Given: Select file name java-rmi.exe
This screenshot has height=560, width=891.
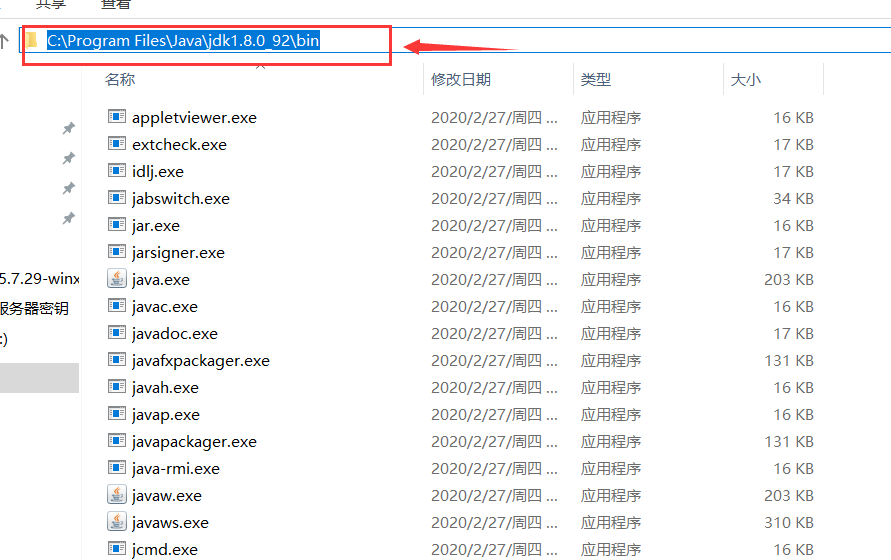Looking at the screenshot, I should pos(176,469).
